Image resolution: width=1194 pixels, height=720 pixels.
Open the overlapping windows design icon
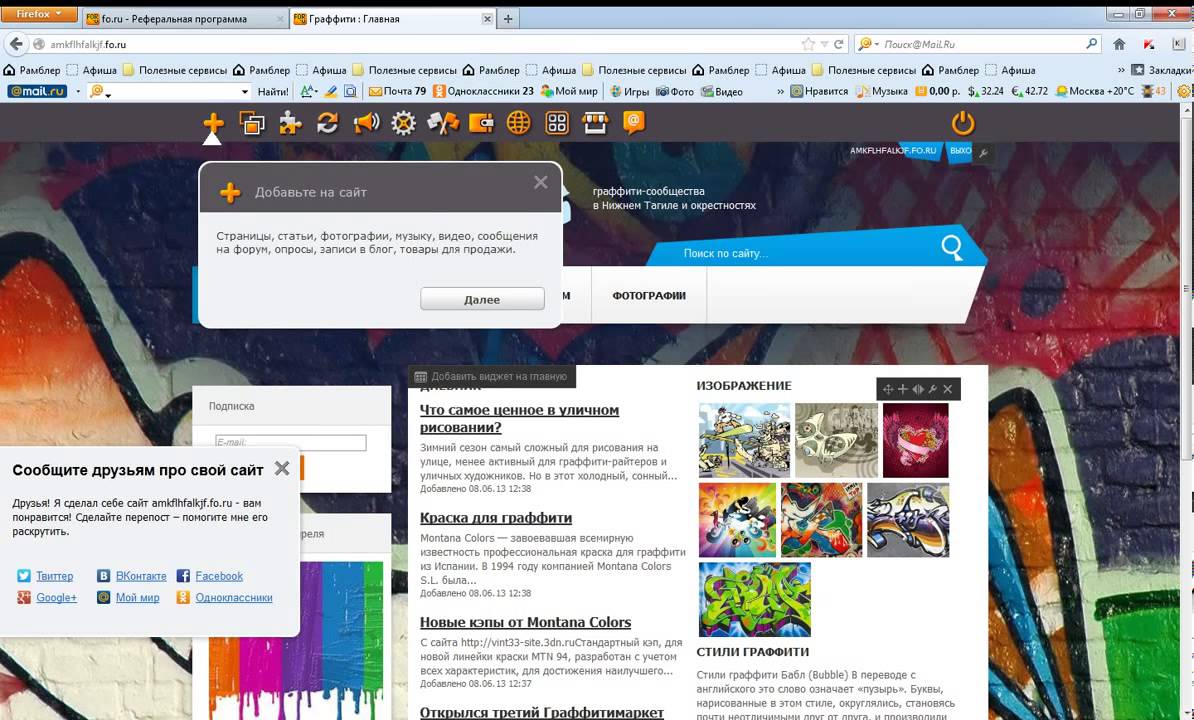point(252,123)
